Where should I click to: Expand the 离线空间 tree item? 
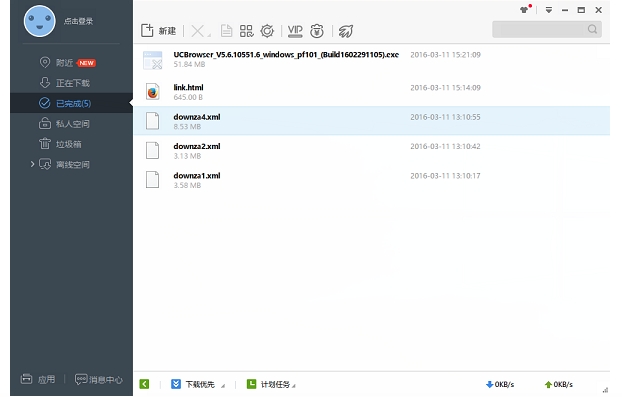[33, 164]
